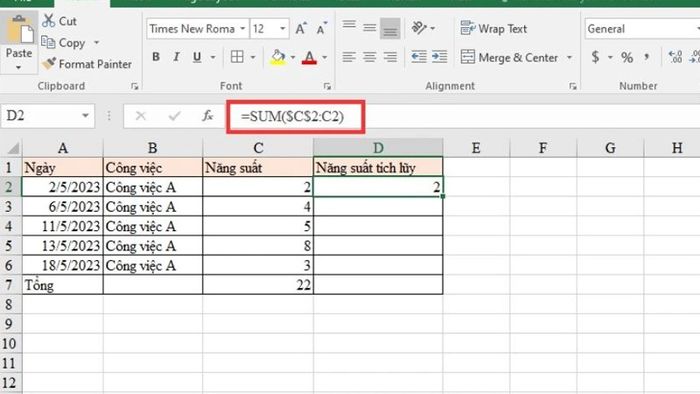
Task: Click Insert Function fx icon
Action: (207, 116)
